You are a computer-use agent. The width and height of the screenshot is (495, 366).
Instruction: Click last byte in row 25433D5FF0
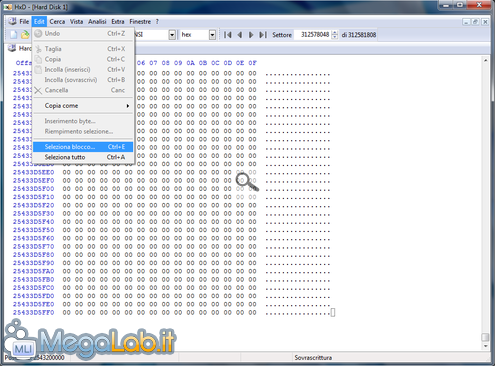pyautogui.click(x=252, y=313)
